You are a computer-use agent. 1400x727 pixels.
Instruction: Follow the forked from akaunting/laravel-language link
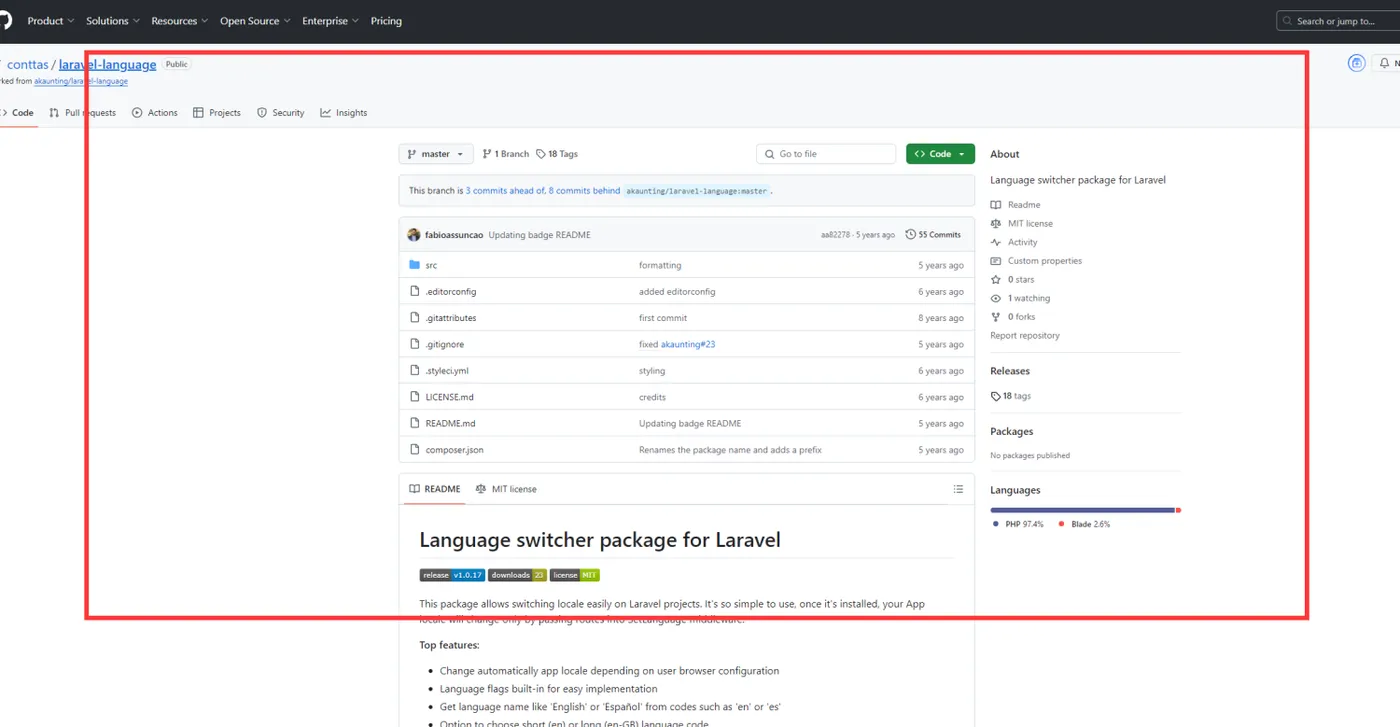81,81
